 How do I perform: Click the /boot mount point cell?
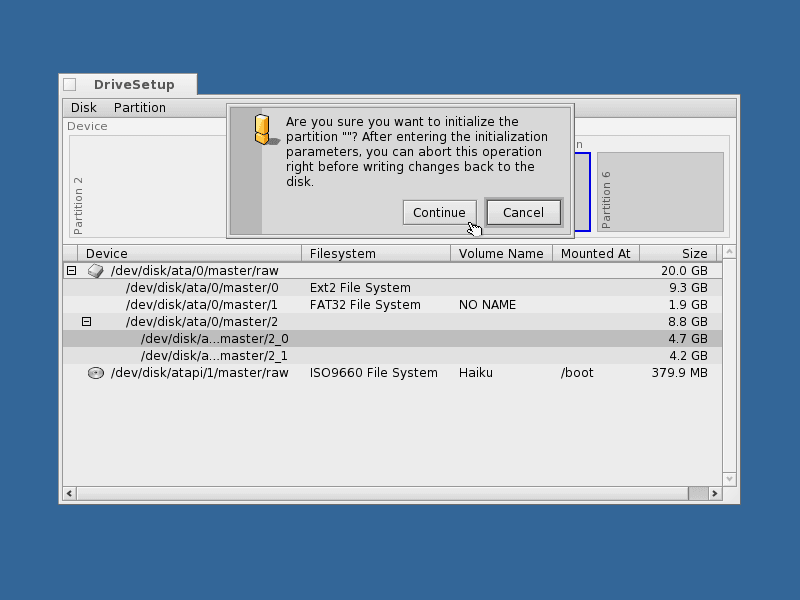tap(577, 373)
